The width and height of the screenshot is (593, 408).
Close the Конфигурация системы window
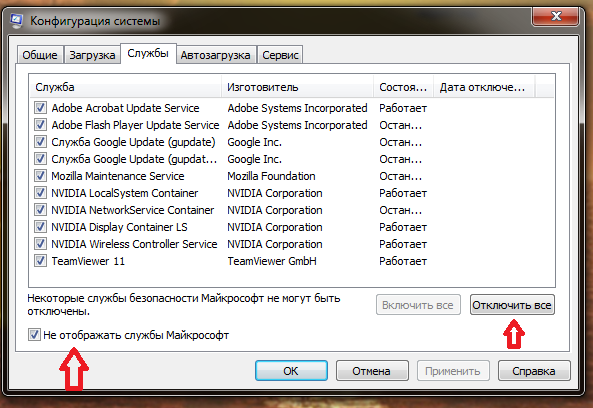click(556, 16)
